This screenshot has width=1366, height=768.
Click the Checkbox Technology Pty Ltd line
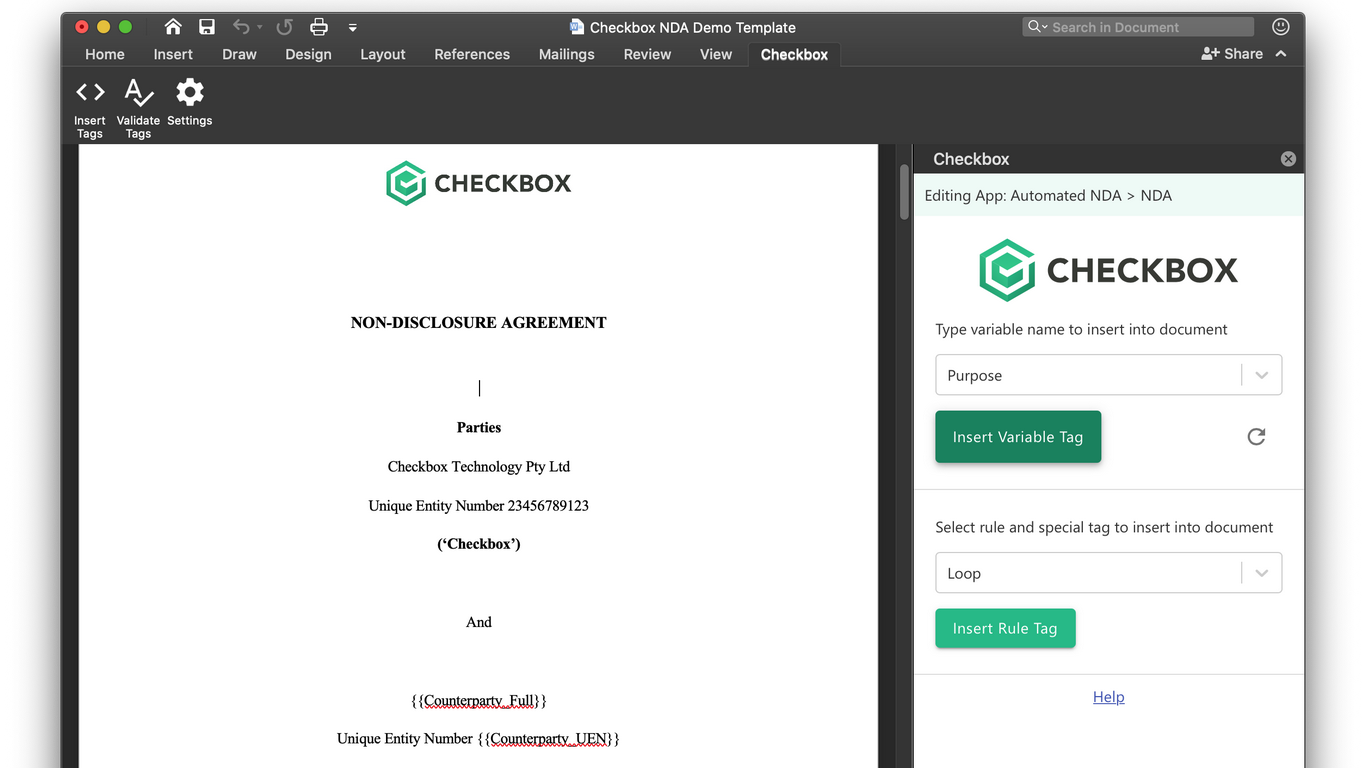[479, 466]
